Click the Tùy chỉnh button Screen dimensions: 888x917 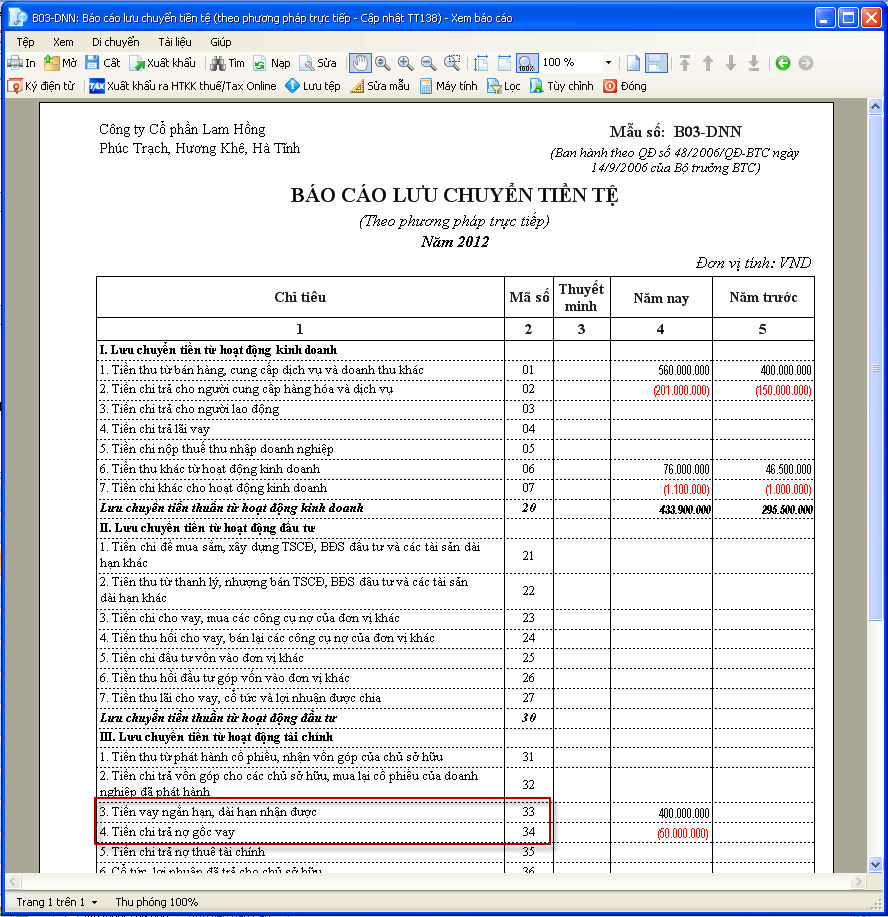click(x=562, y=86)
